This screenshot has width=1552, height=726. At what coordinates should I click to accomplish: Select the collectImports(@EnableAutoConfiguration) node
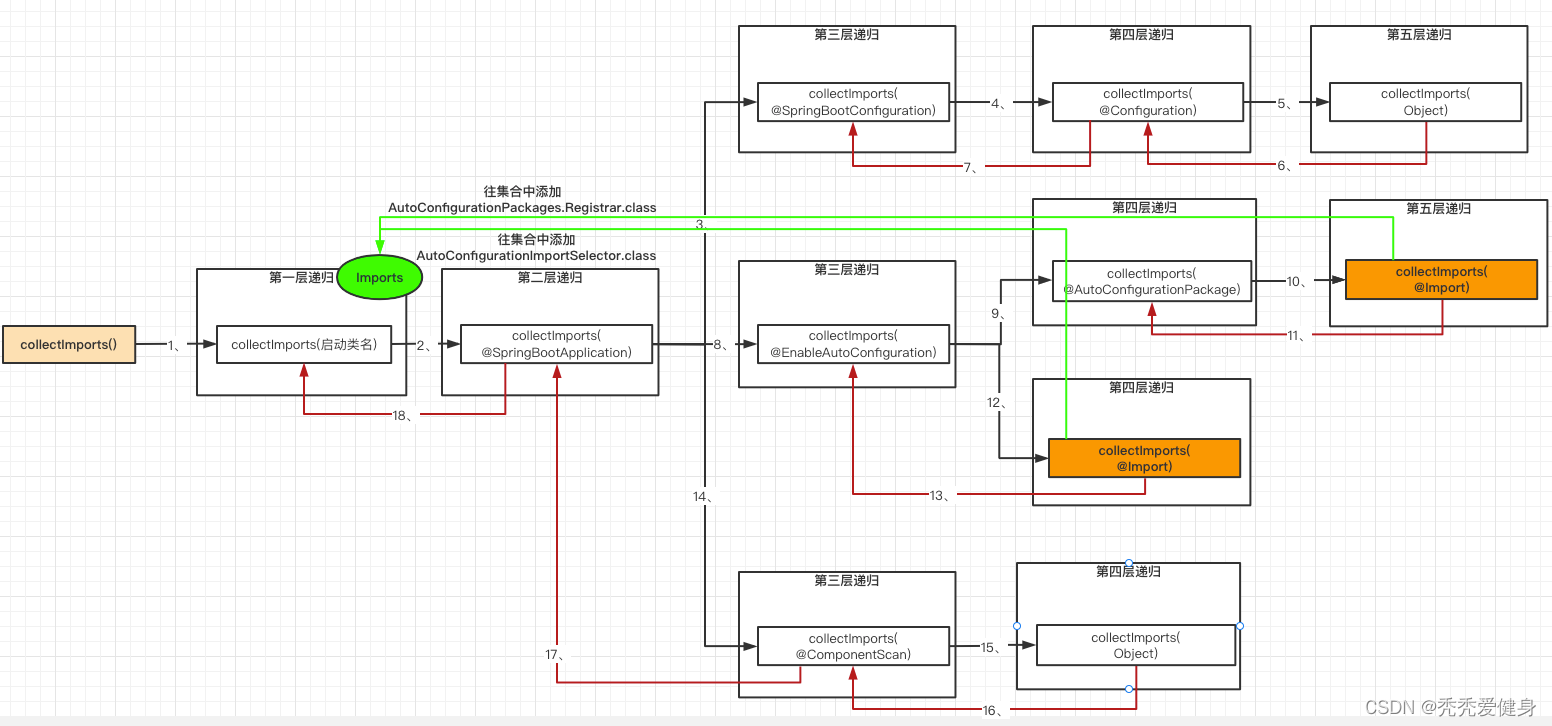pyautogui.click(x=852, y=344)
